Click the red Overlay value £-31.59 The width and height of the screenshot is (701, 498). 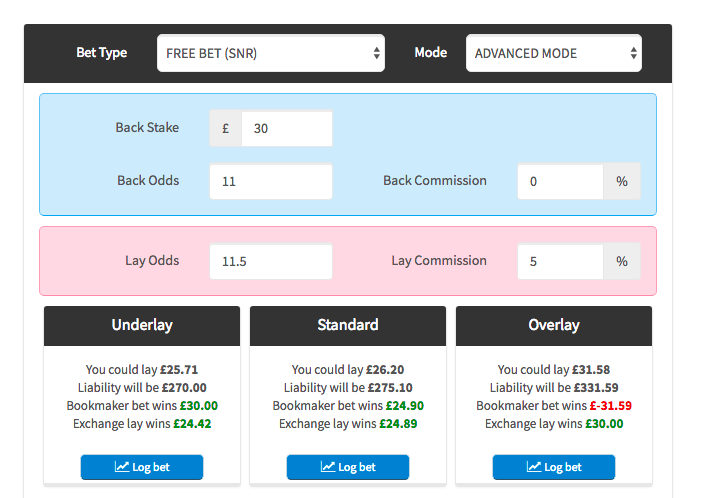point(611,405)
